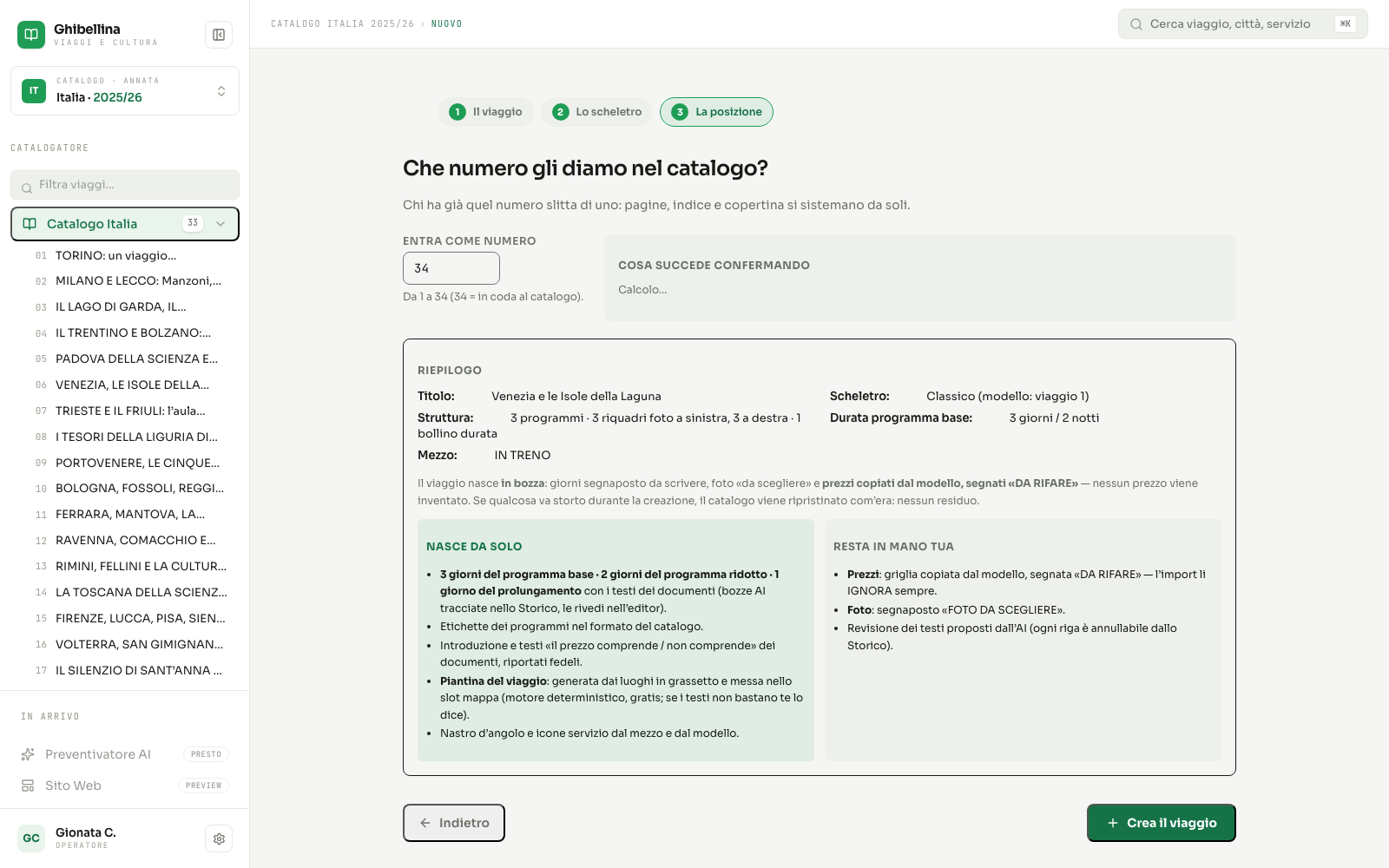1389x868 pixels.
Task: Click the PREVIEW badge
Action: pyautogui.click(x=203, y=786)
